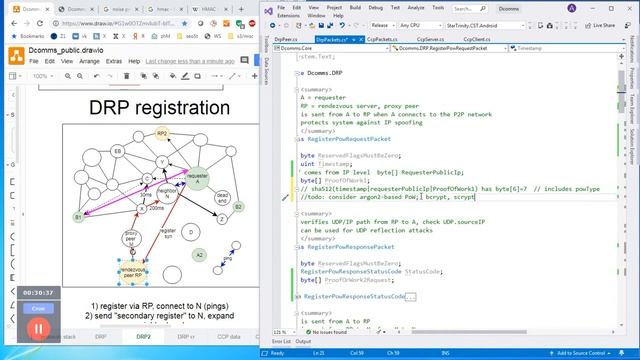Click the Visual Studio search box

click(x=469, y=8)
